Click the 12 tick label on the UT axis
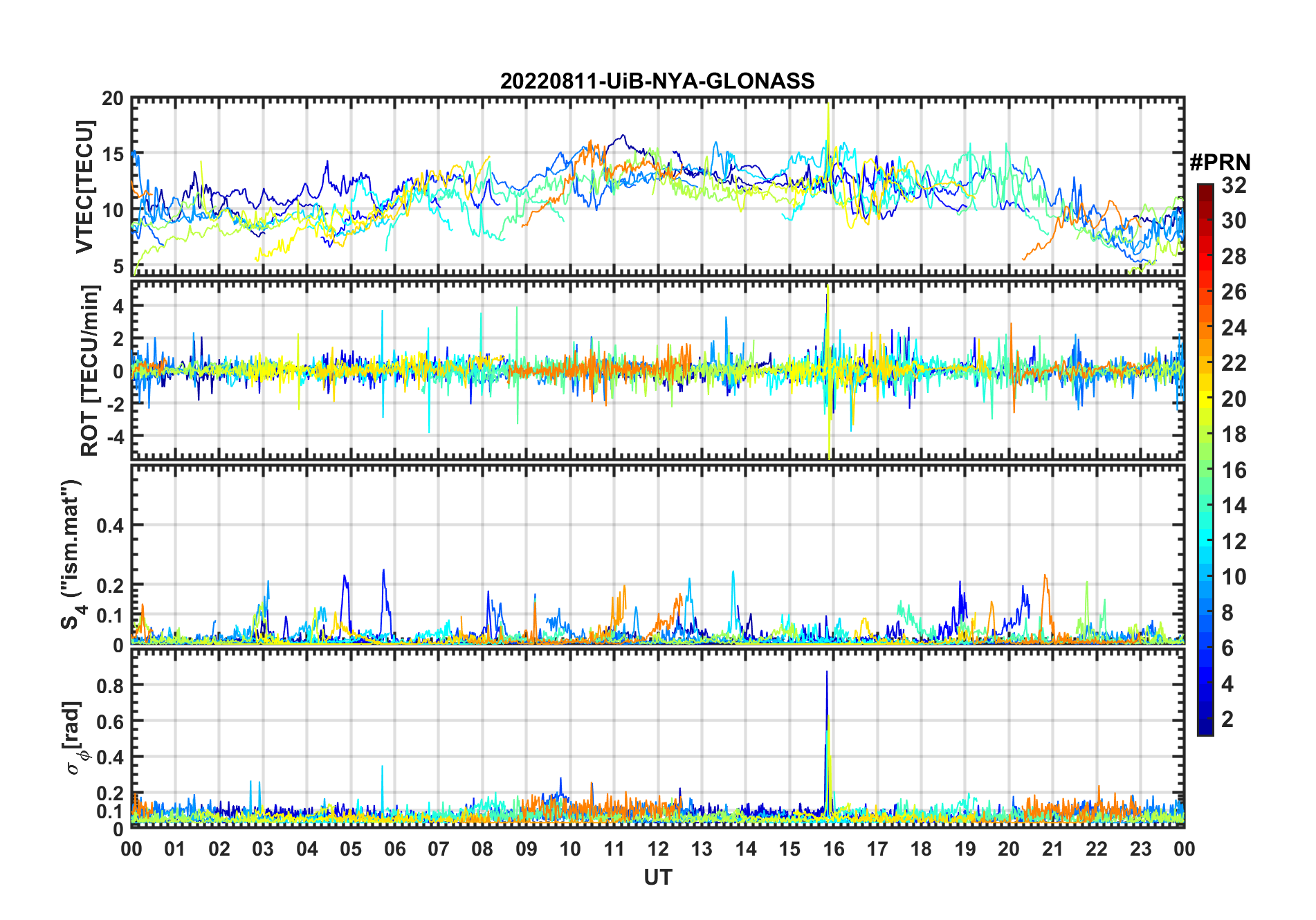This screenshot has height=920, width=1316. tap(657, 849)
